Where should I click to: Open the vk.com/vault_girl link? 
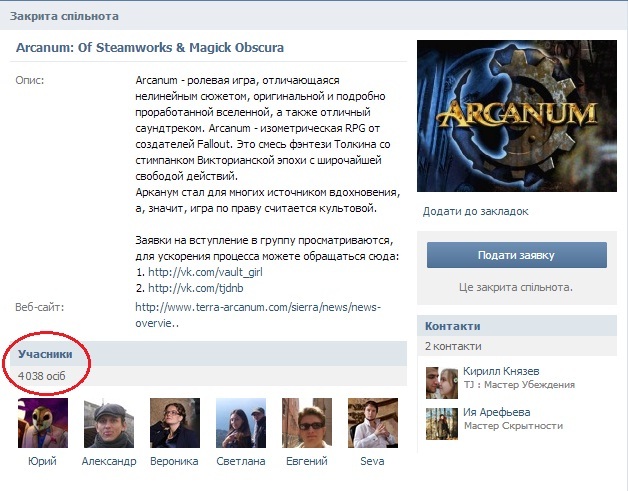tap(205, 272)
